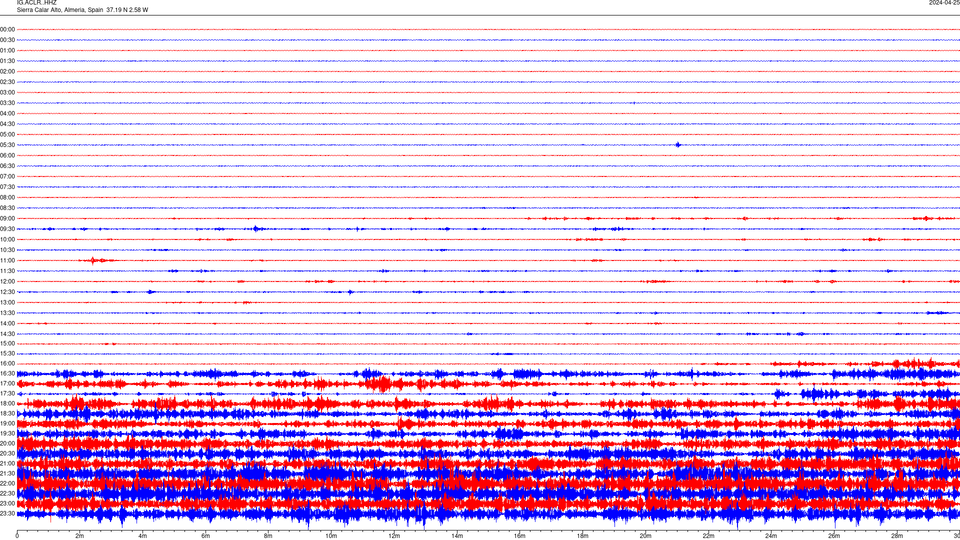Click the 20m tick label on time axis
The image size is (960, 540).
coord(645,536)
